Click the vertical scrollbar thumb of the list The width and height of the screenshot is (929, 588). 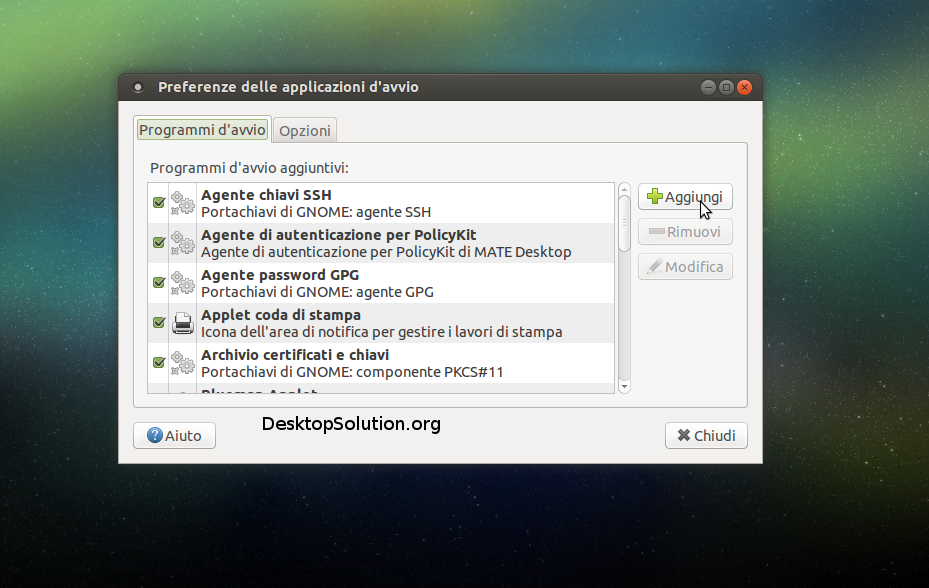pos(624,223)
